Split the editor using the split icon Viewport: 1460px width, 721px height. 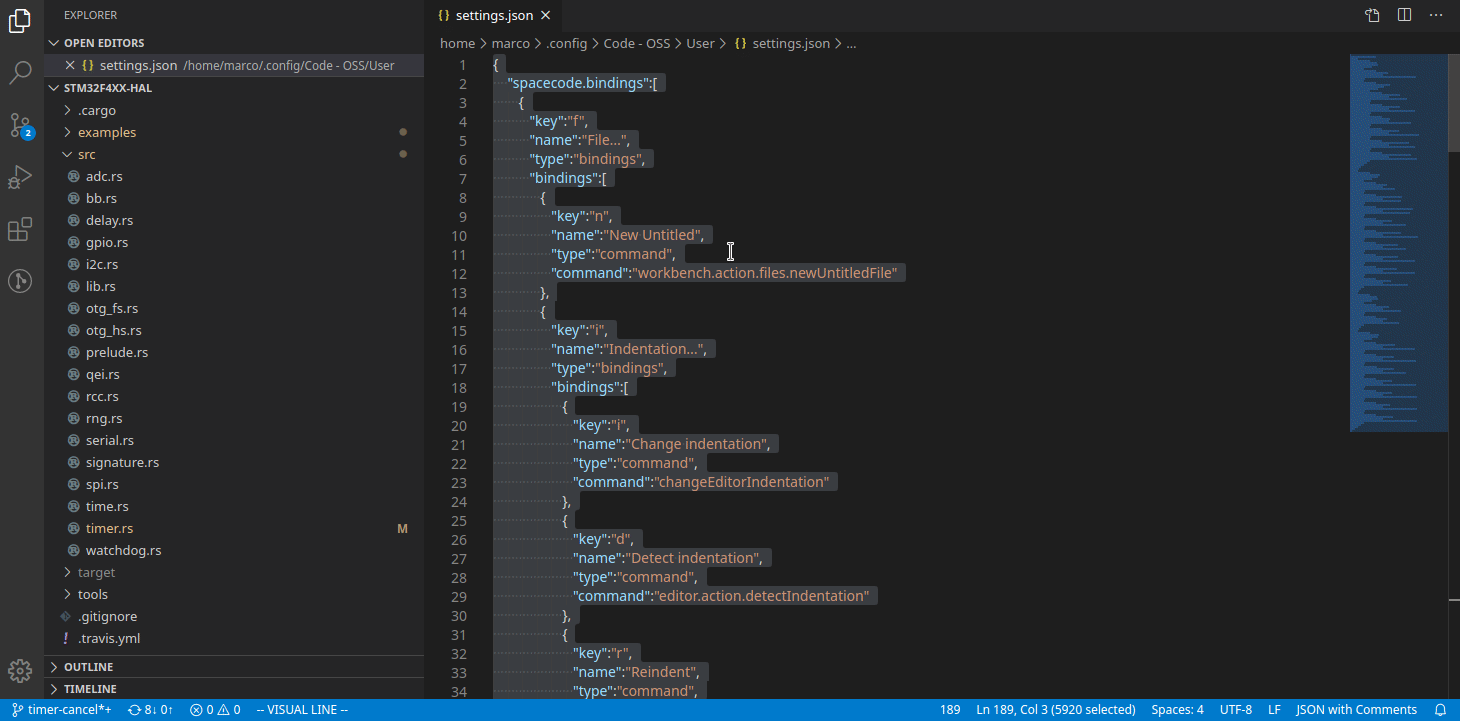coord(1404,14)
